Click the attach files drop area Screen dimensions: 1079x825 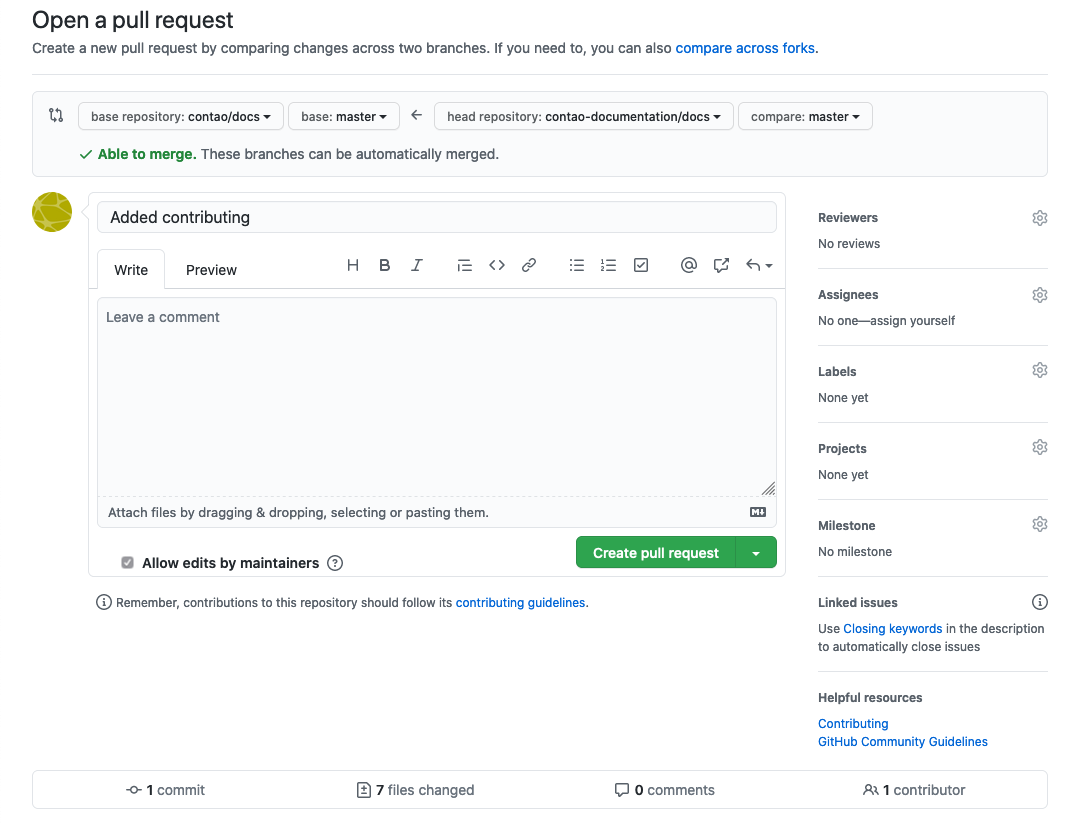437,513
